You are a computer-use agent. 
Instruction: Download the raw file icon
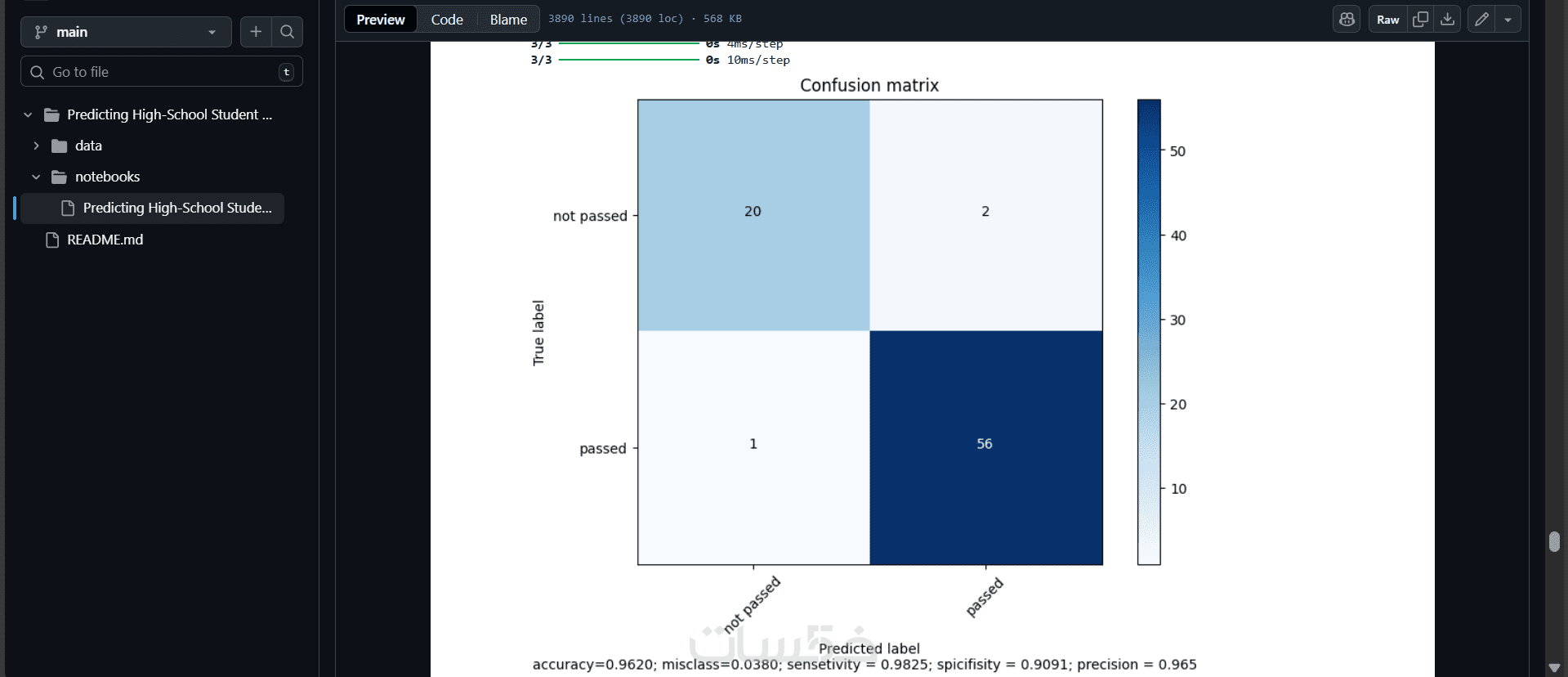tap(1447, 20)
